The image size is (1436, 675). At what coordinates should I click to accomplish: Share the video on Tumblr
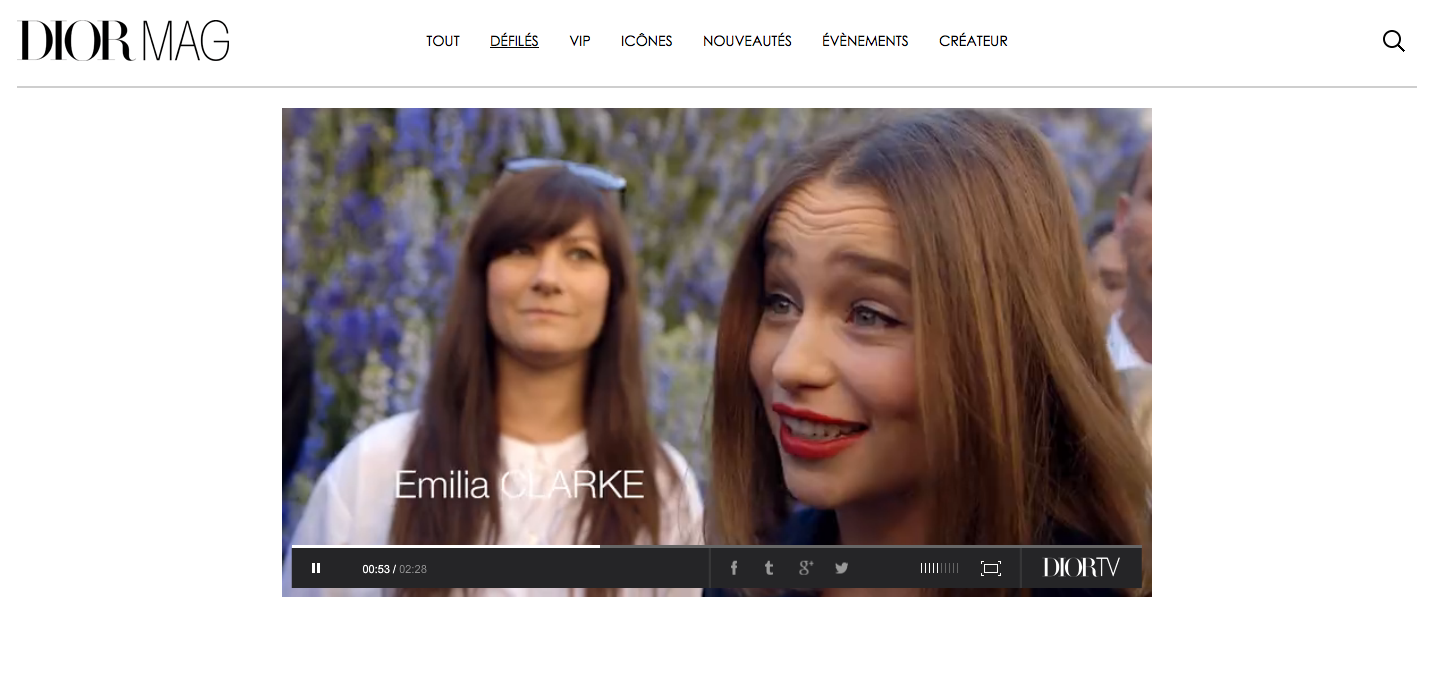(769, 568)
